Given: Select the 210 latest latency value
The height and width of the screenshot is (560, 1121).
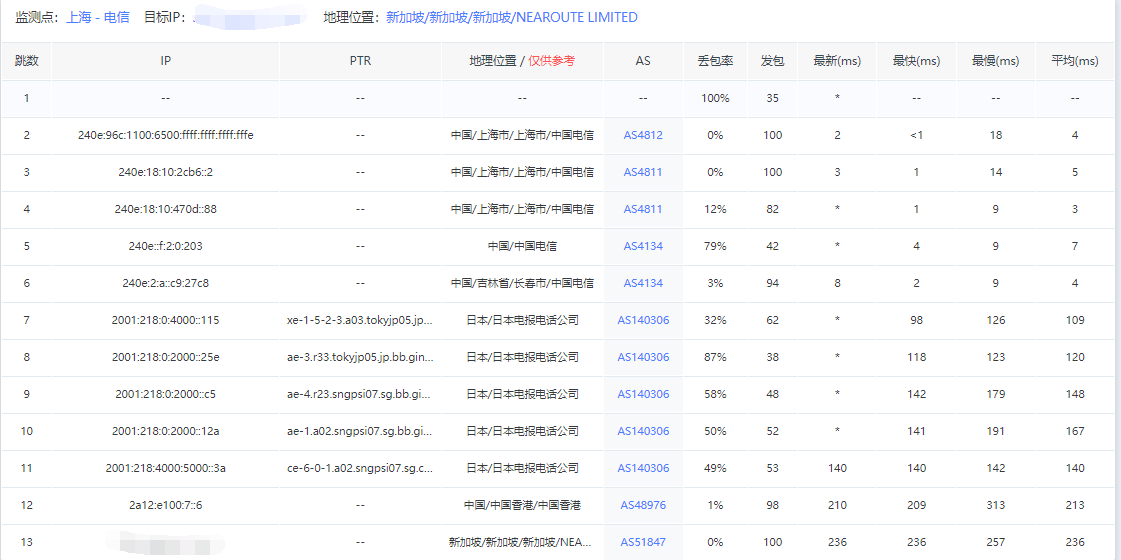Looking at the screenshot, I should [x=836, y=506].
